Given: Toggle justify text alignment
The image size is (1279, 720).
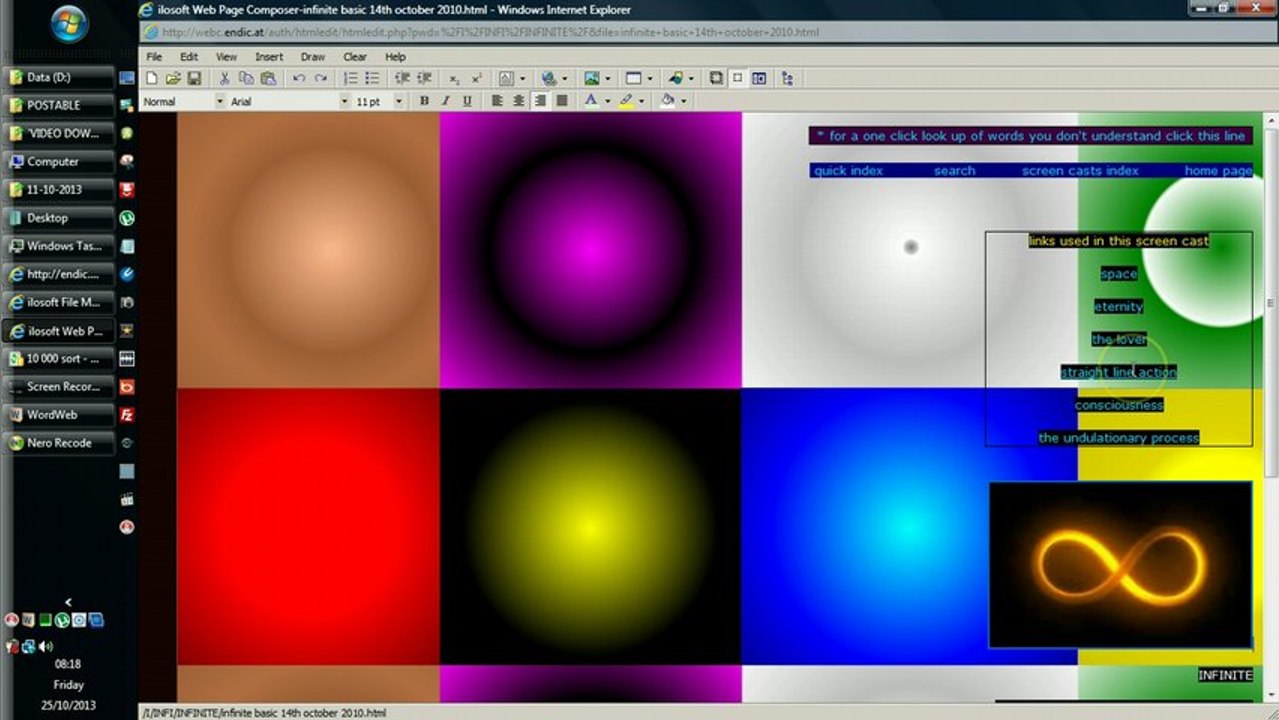Looking at the screenshot, I should coord(562,101).
